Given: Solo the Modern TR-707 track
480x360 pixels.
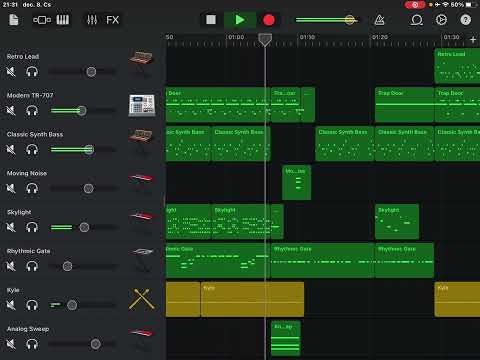Looking at the screenshot, I should 32,111.
